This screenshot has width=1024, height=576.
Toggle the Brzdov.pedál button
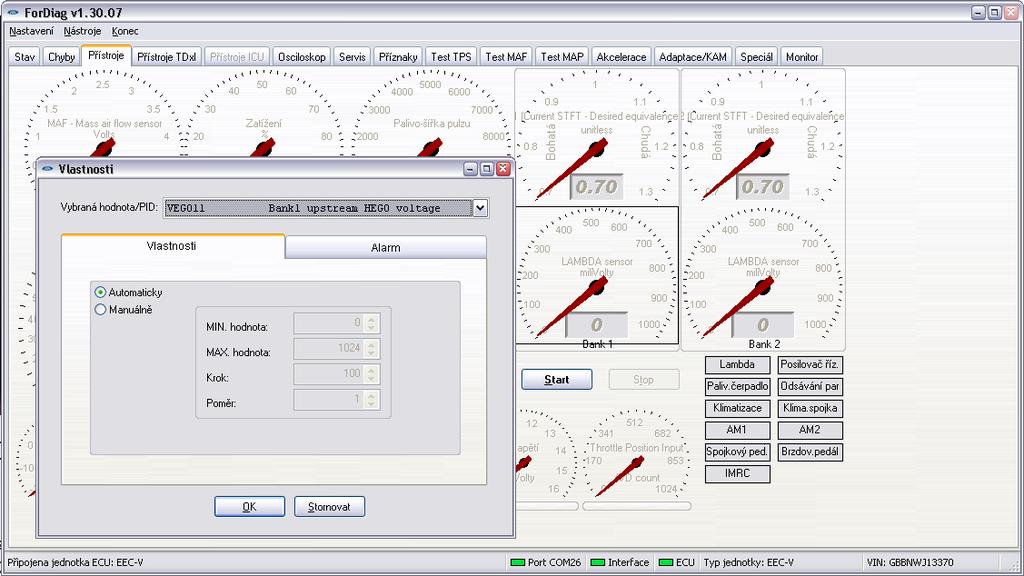coord(810,451)
